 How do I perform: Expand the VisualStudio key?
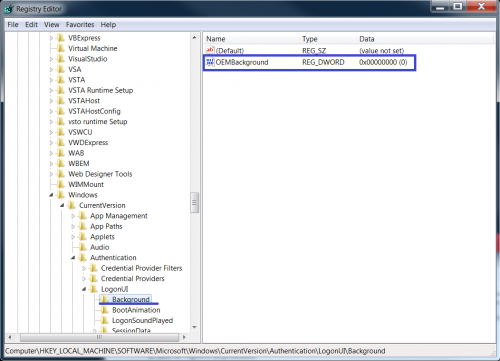tap(51, 59)
